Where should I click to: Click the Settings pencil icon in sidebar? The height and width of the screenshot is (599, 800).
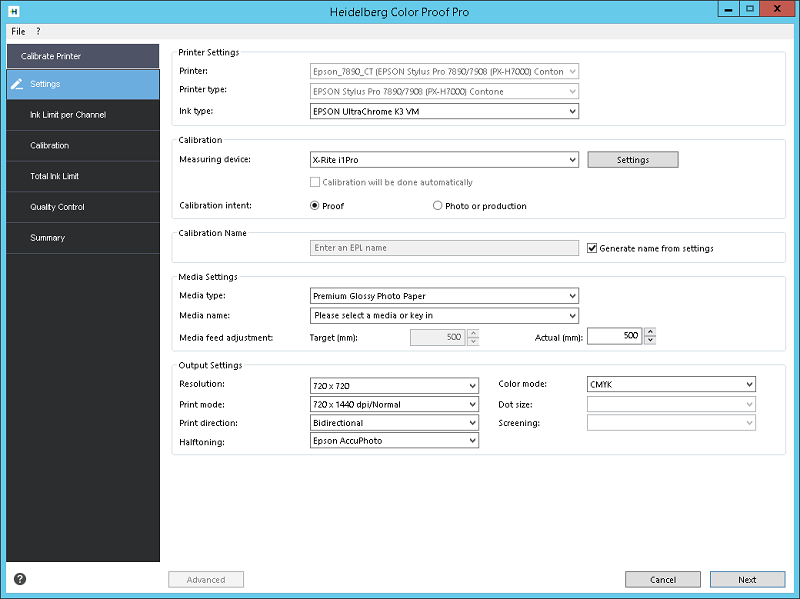17,84
